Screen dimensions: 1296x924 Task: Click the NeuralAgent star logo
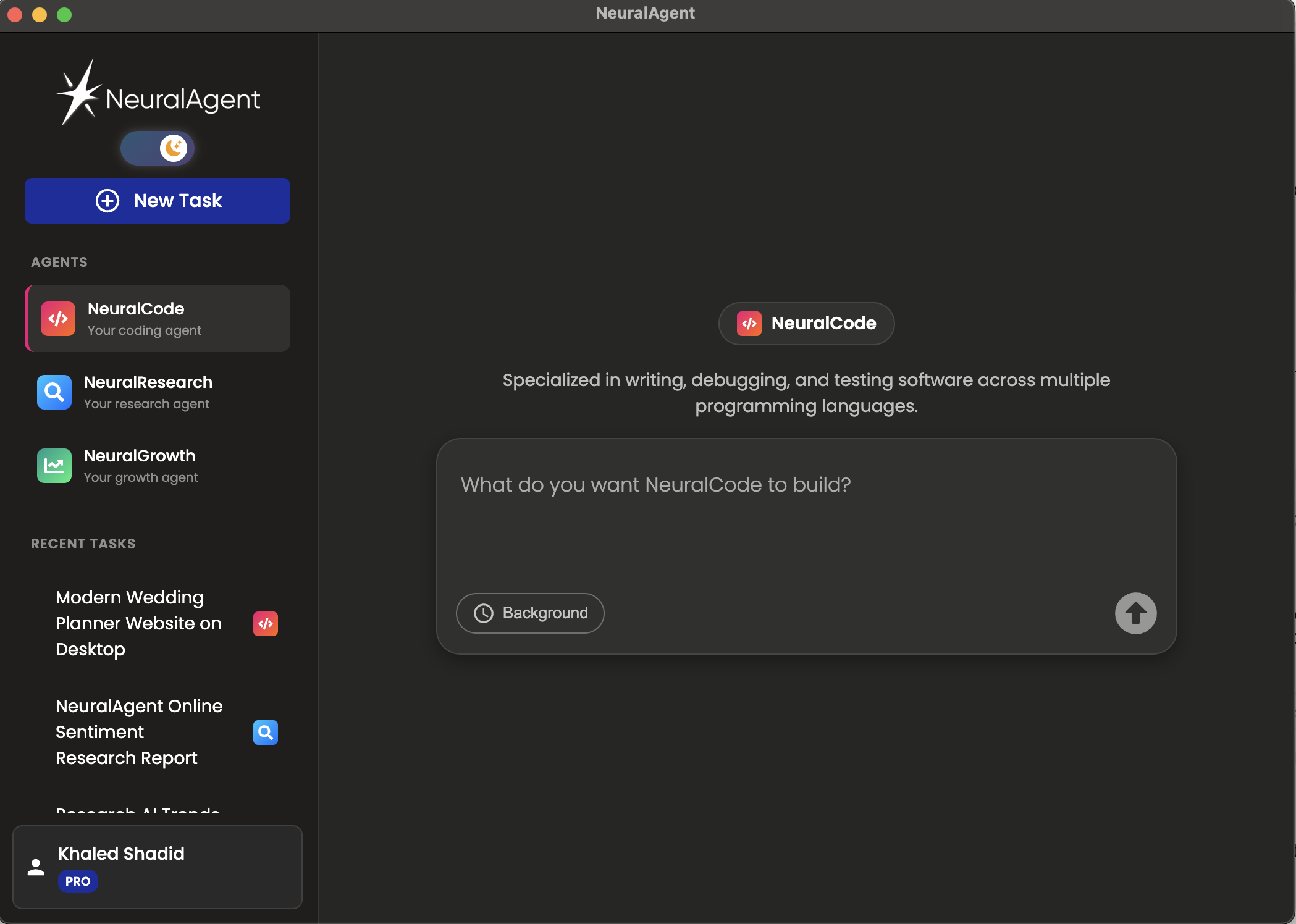click(78, 94)
